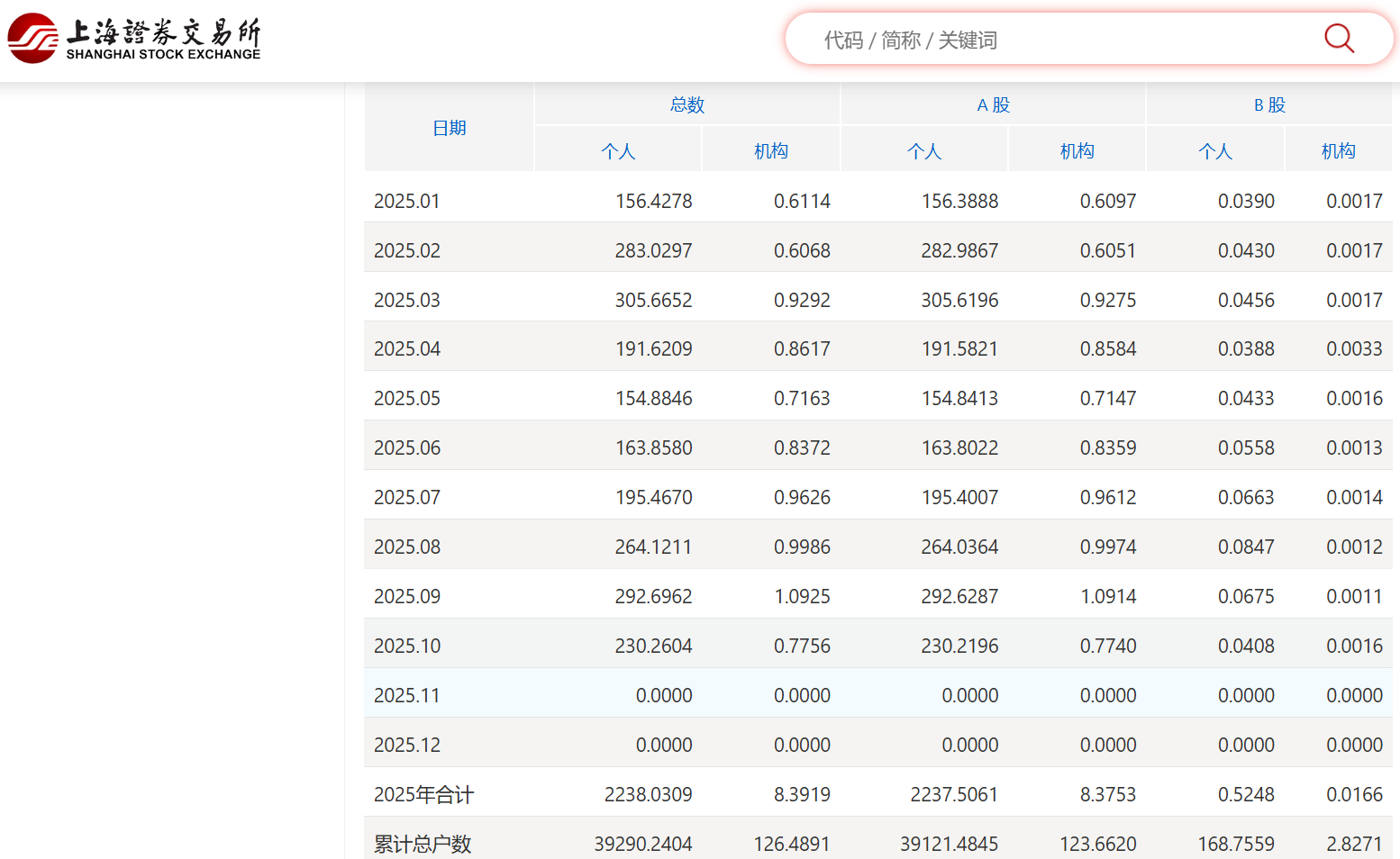The width and height of the screenshot is (1400, 859).
Task: Select the 2025.11 highlighted row date
Action: coord(407,696)
